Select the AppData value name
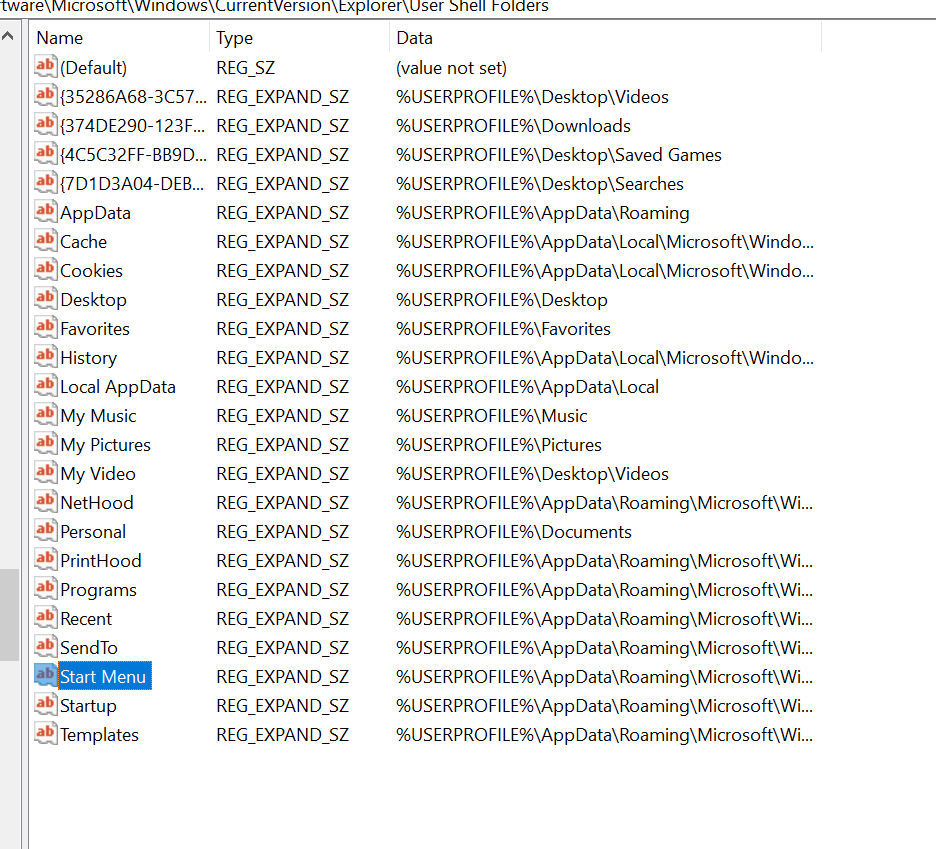Viewport: 936px width, 849px height. point(96,213)
